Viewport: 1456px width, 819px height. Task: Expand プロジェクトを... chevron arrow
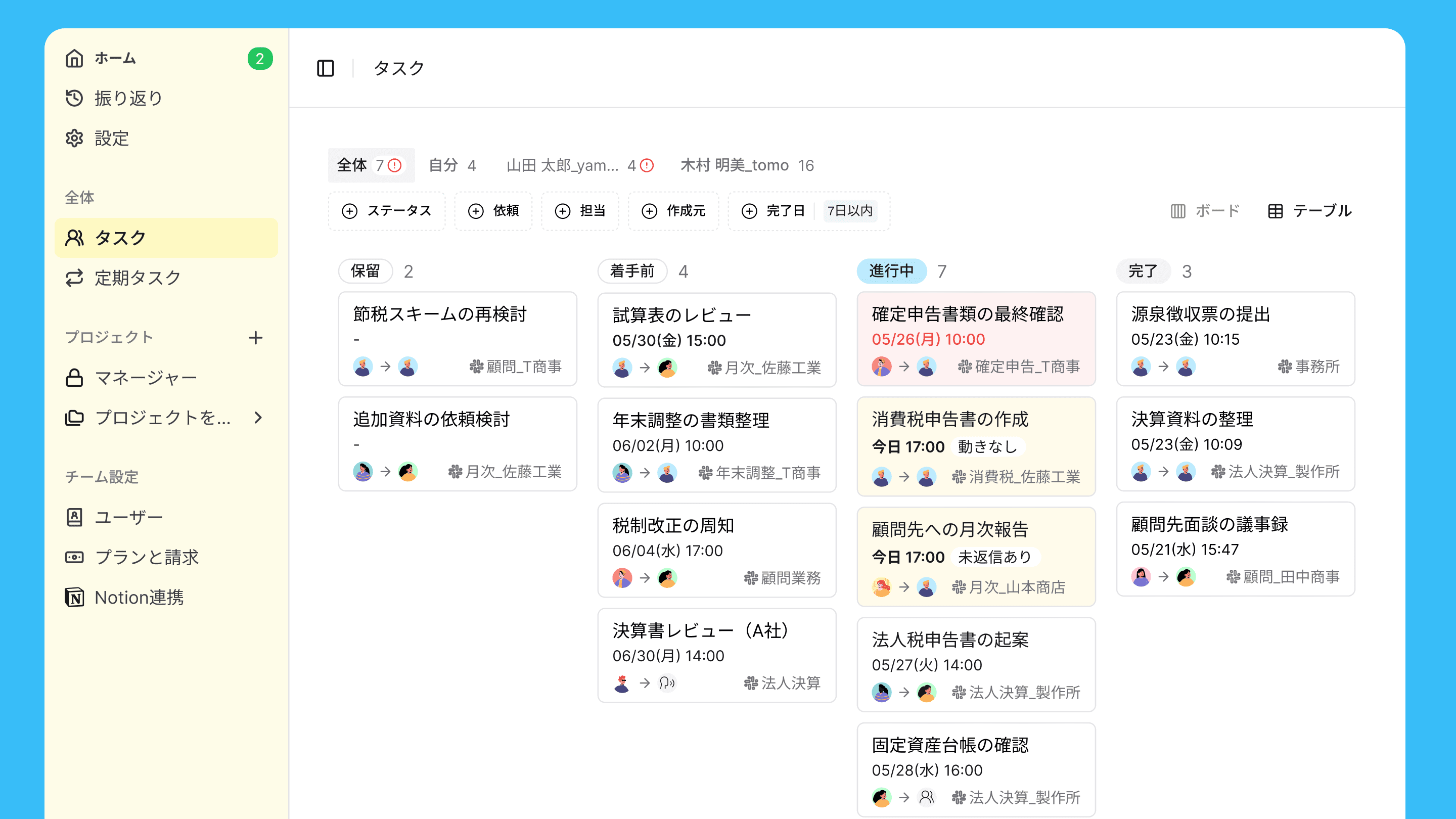click(x=258, y=418)
